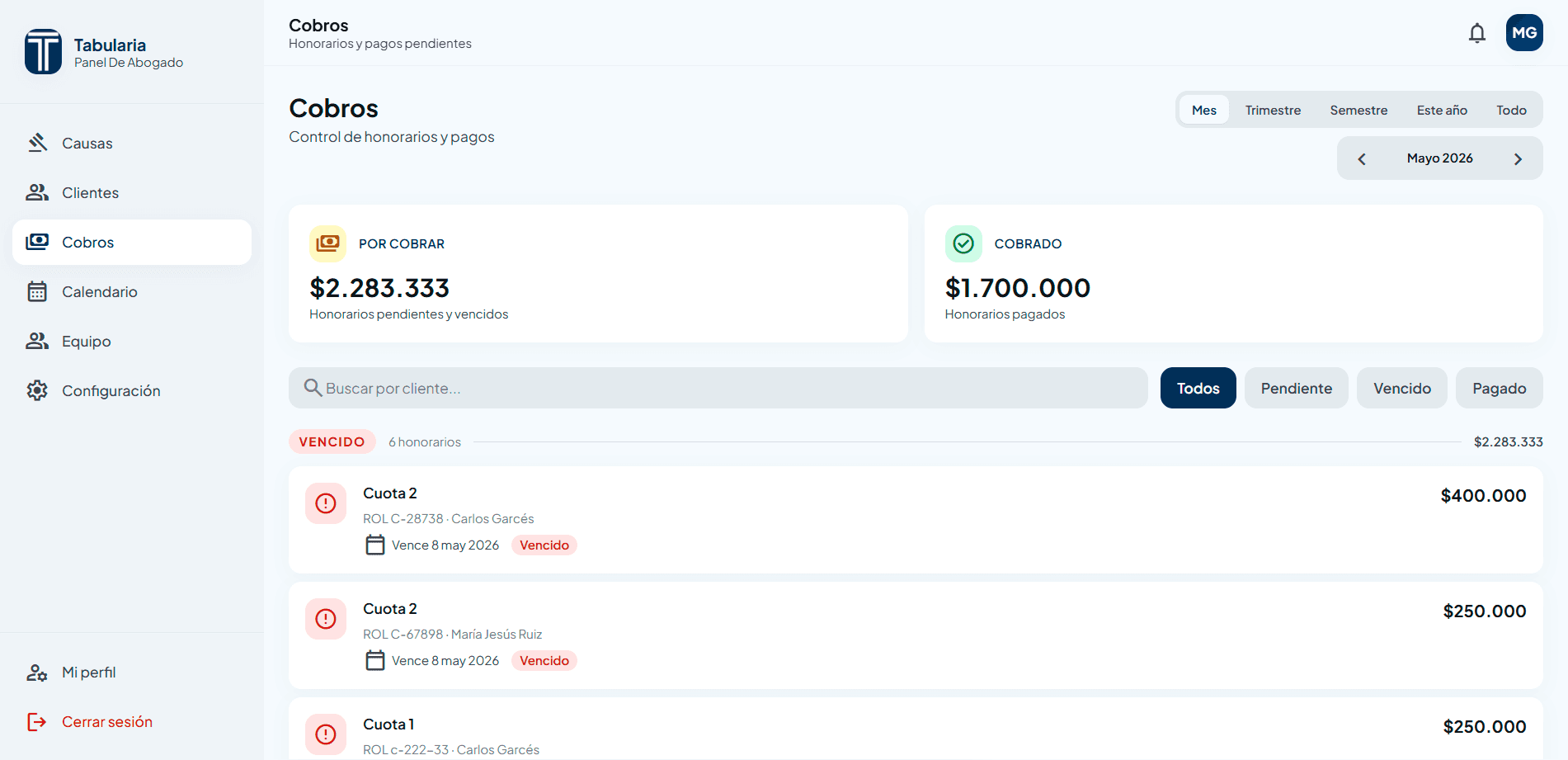Click calendar icon on Carlos Garcés Cuota 2
This screenshot has height=760, width=1568.
point(375,545)
